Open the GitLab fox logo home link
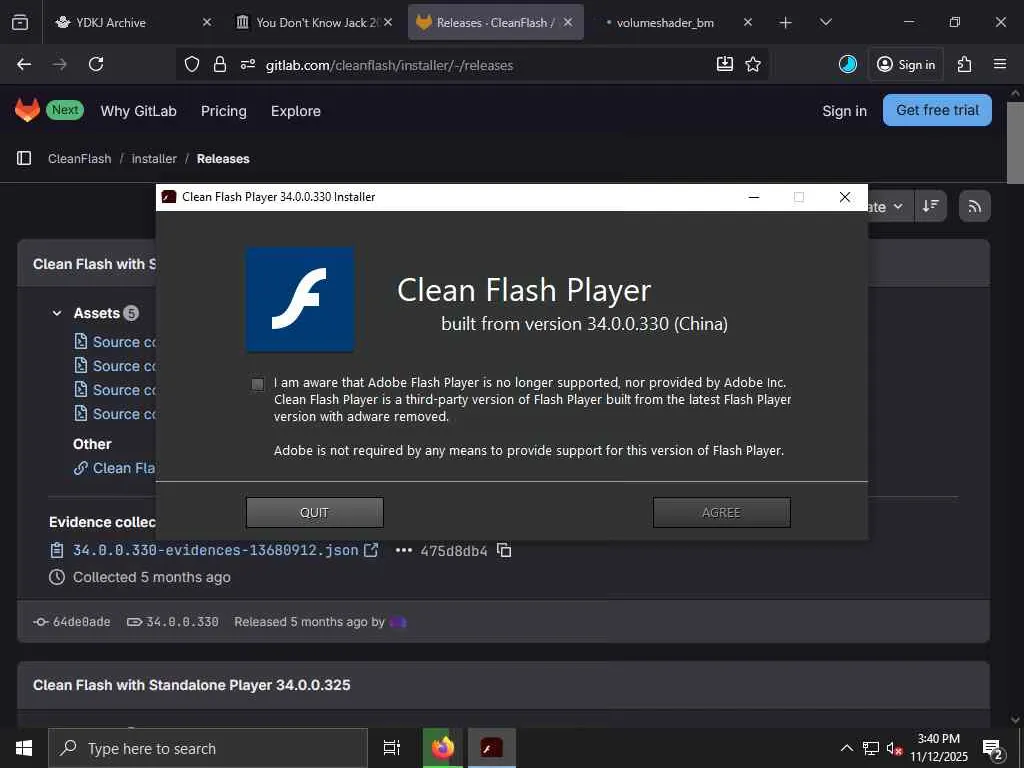Viewport: 1024px width, 768px height. click(27, 110)
